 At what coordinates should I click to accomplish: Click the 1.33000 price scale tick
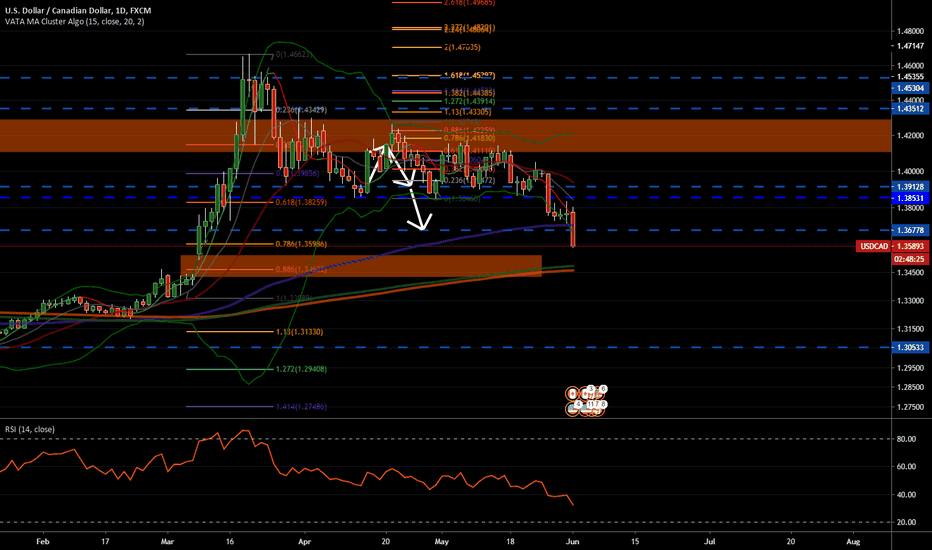(x=911, y=301)
